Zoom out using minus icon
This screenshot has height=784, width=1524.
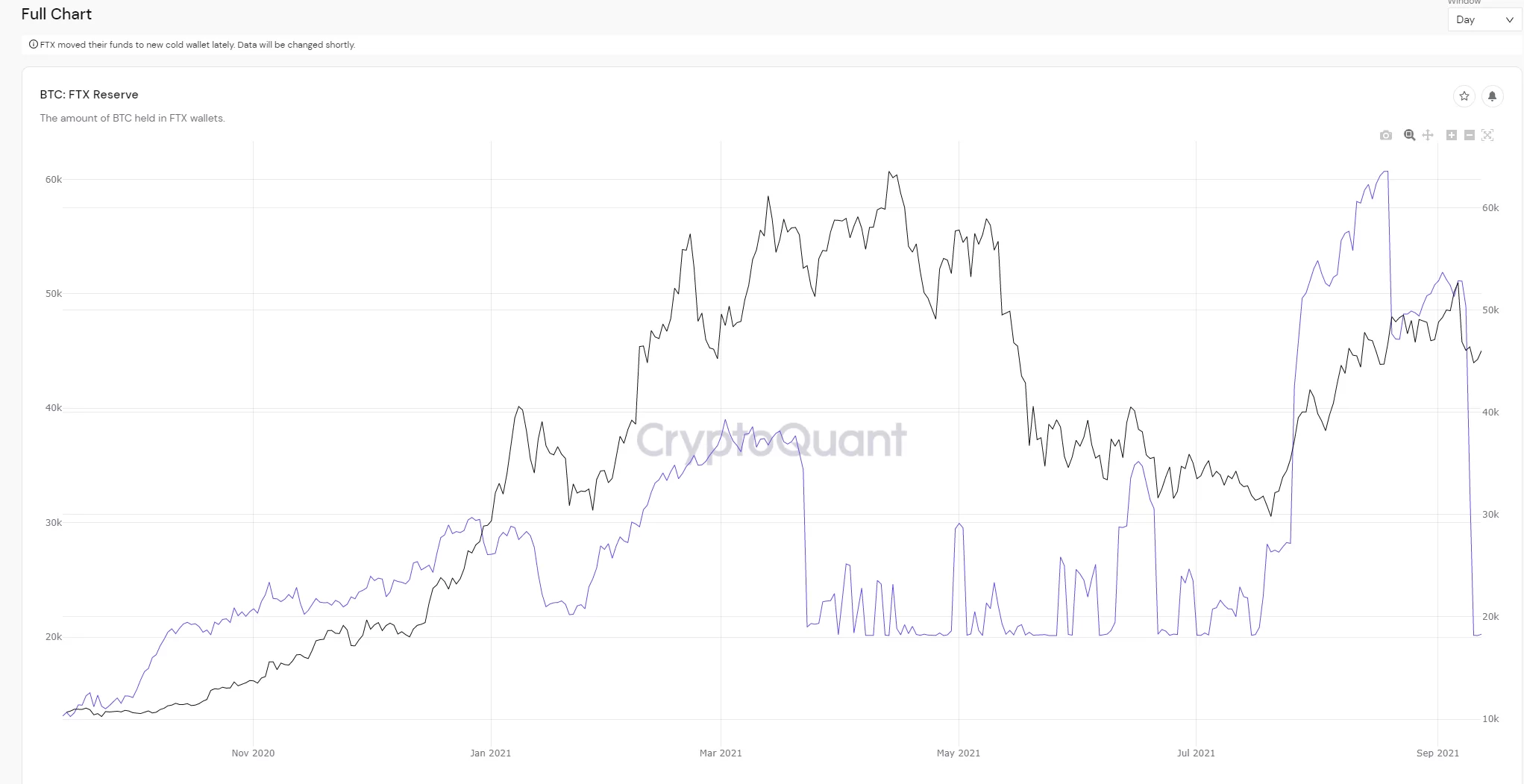pyautogui.click(x=1470, y=135)
